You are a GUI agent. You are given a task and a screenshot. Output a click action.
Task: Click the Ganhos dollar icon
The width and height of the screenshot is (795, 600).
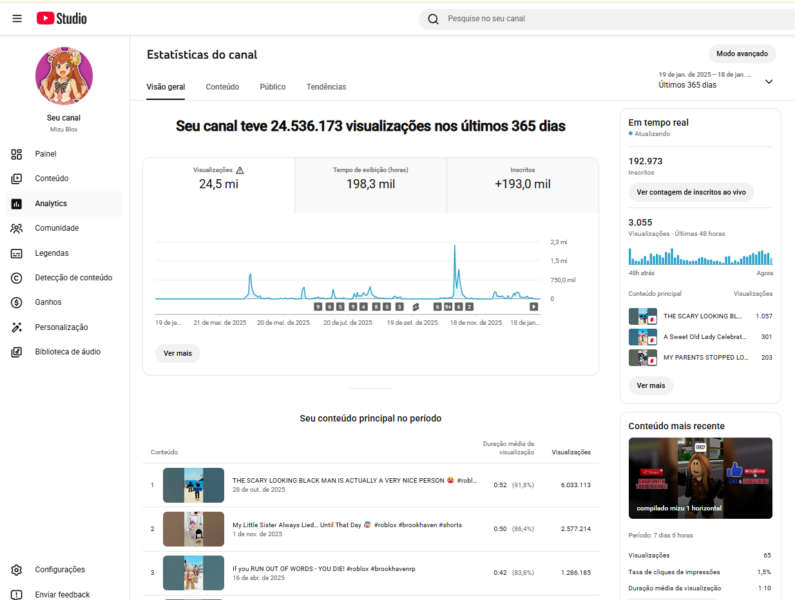16,302
